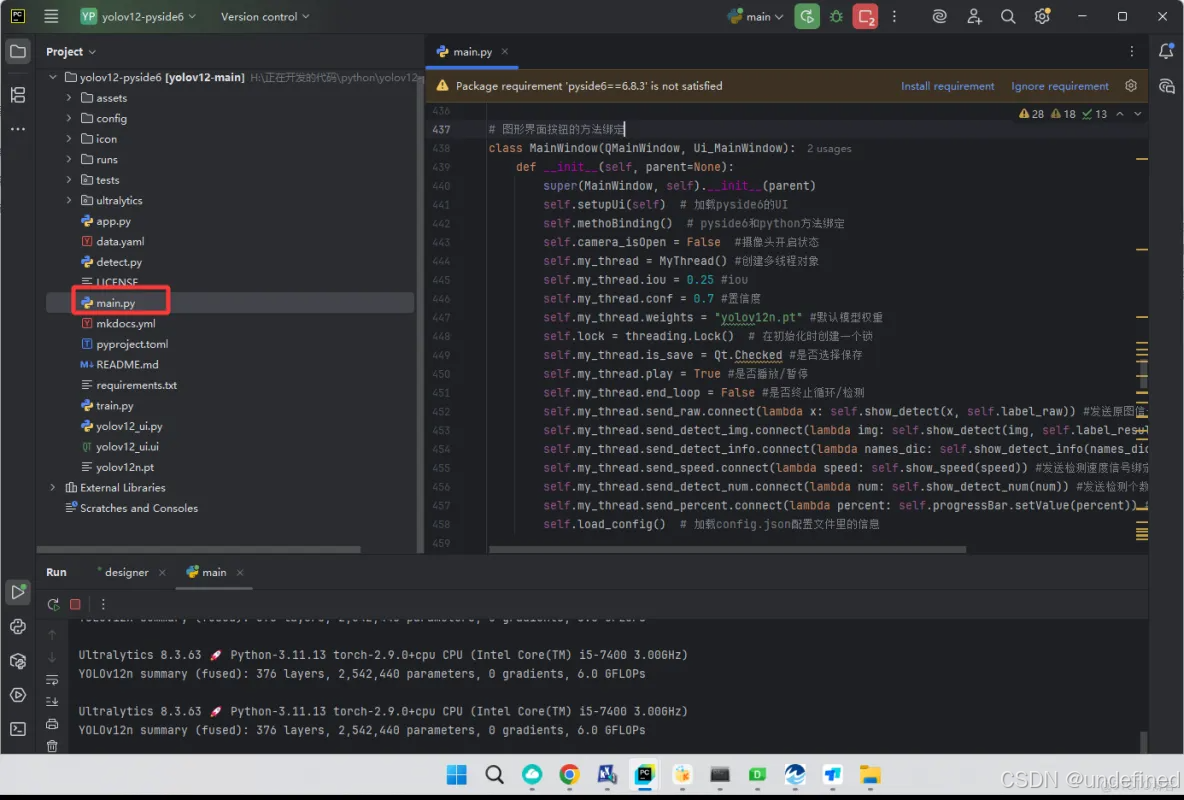Image resolution: width=1184 pixels, height=800 pixels.
Task: Expand the tests folder
Action: tap(69, 180)
